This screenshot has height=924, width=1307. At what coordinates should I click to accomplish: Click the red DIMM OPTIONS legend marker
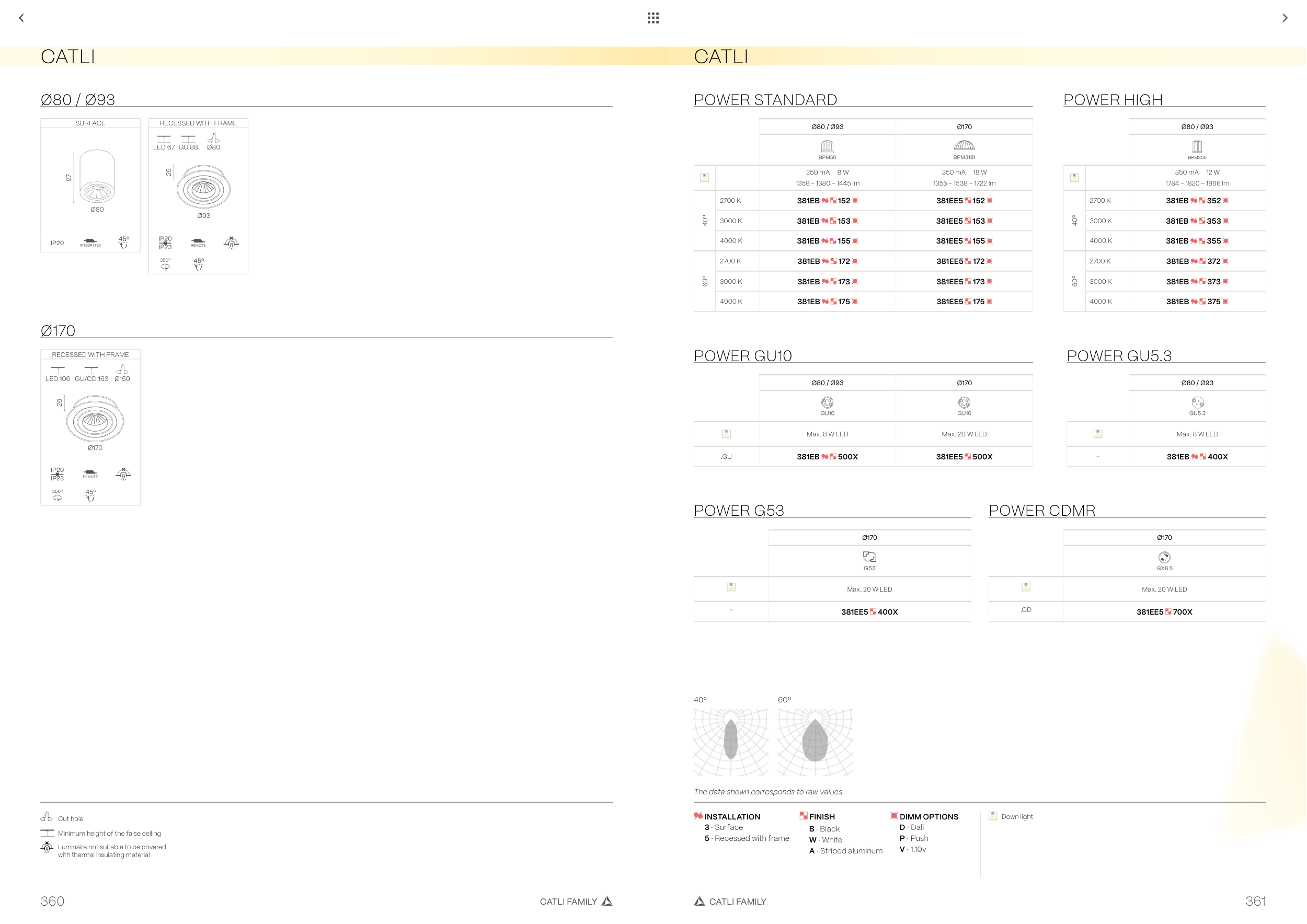[x=893, y=815]
